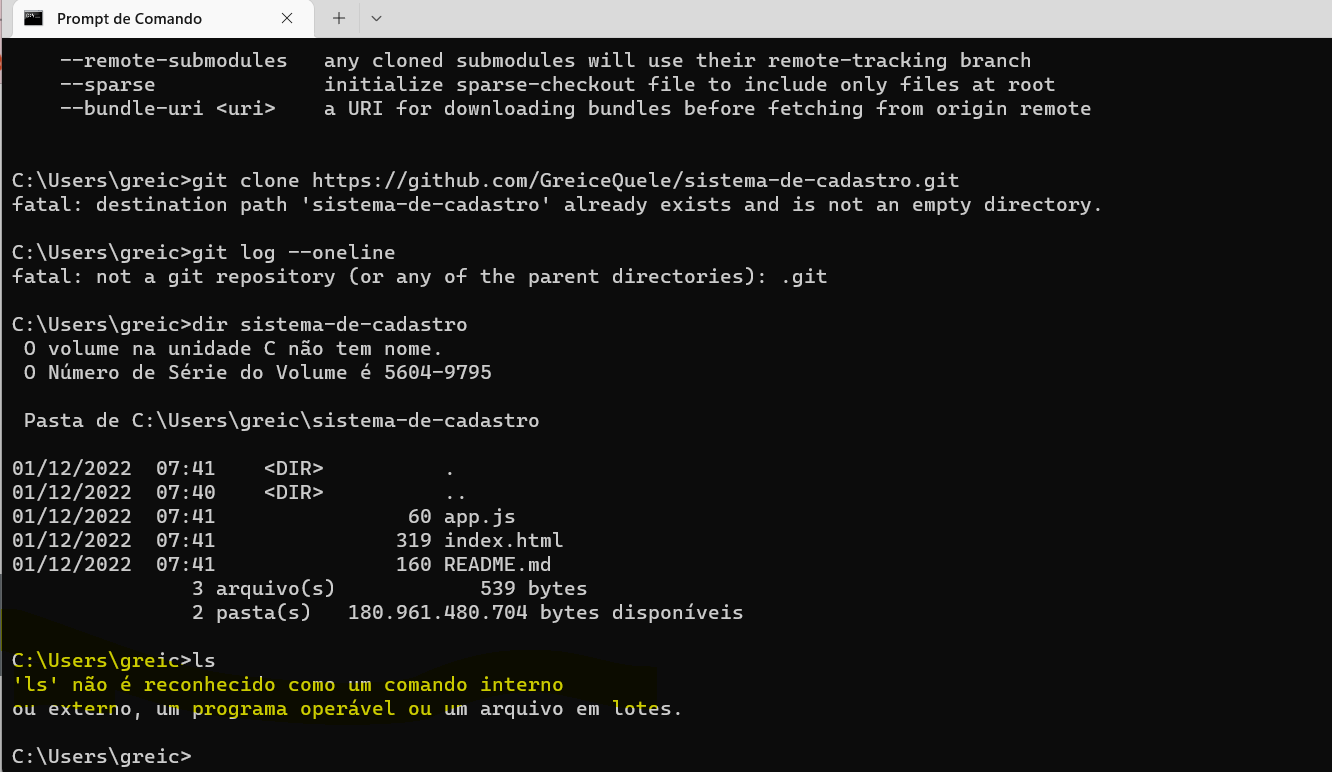Viewport: 1332px width, 772px height.
Task: Click the 'git log --oneline' command line
Action: click(x=204, y=253)
